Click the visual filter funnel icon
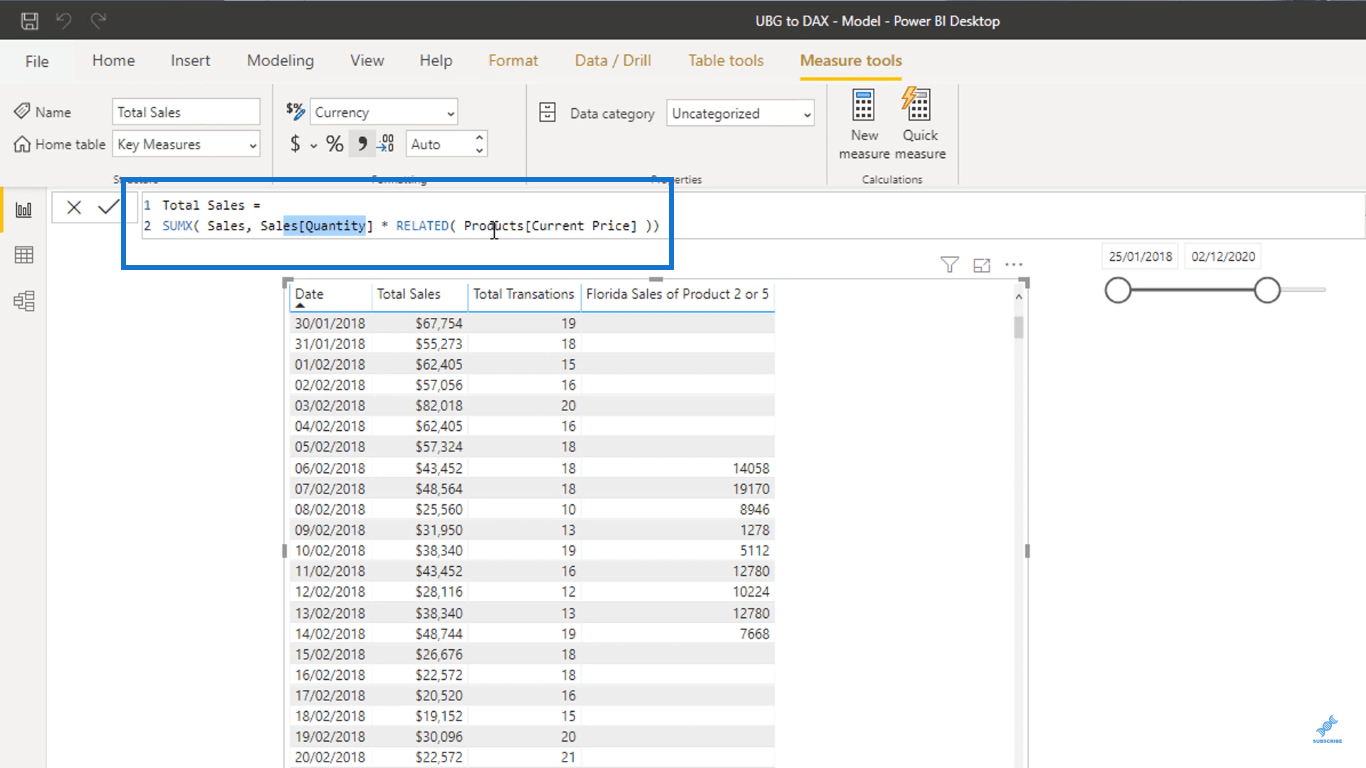The image size is (1366, 768). 950,265
